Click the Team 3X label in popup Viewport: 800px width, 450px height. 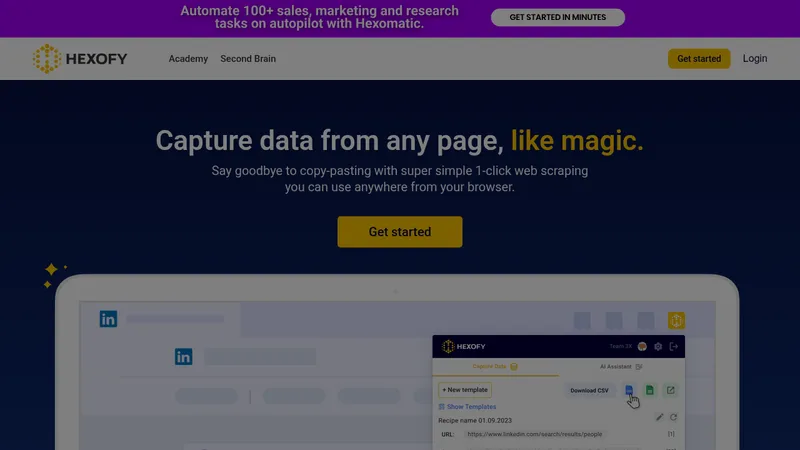pyautogui.click(x=620, y=346)
